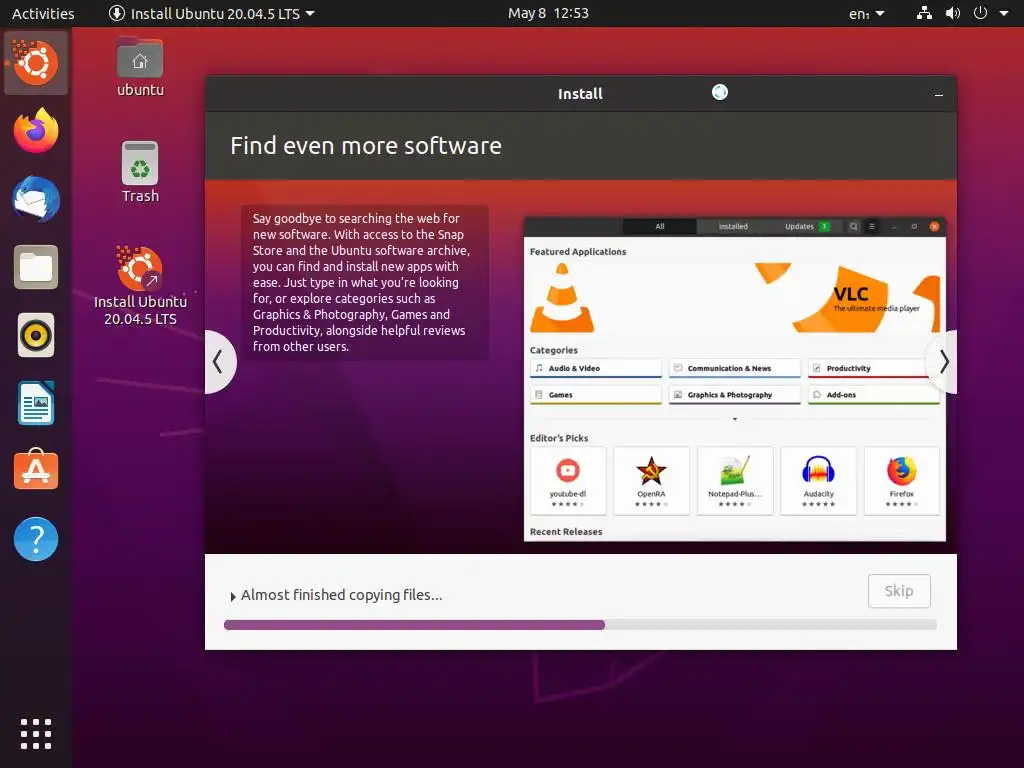Click the 'Recent Releases' label

pyautogui.click(x=566, y=532)
